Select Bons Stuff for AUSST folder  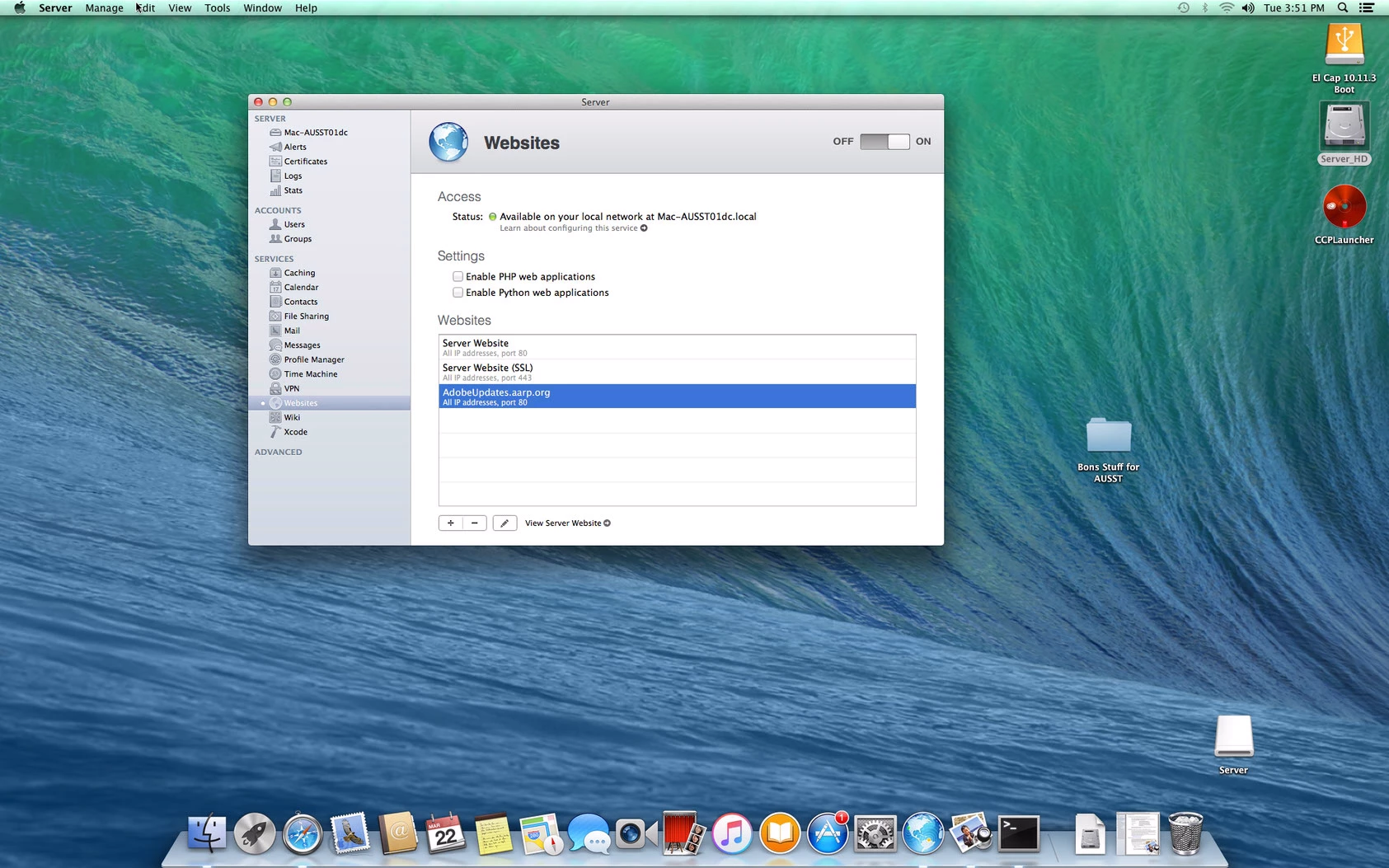1109,449
